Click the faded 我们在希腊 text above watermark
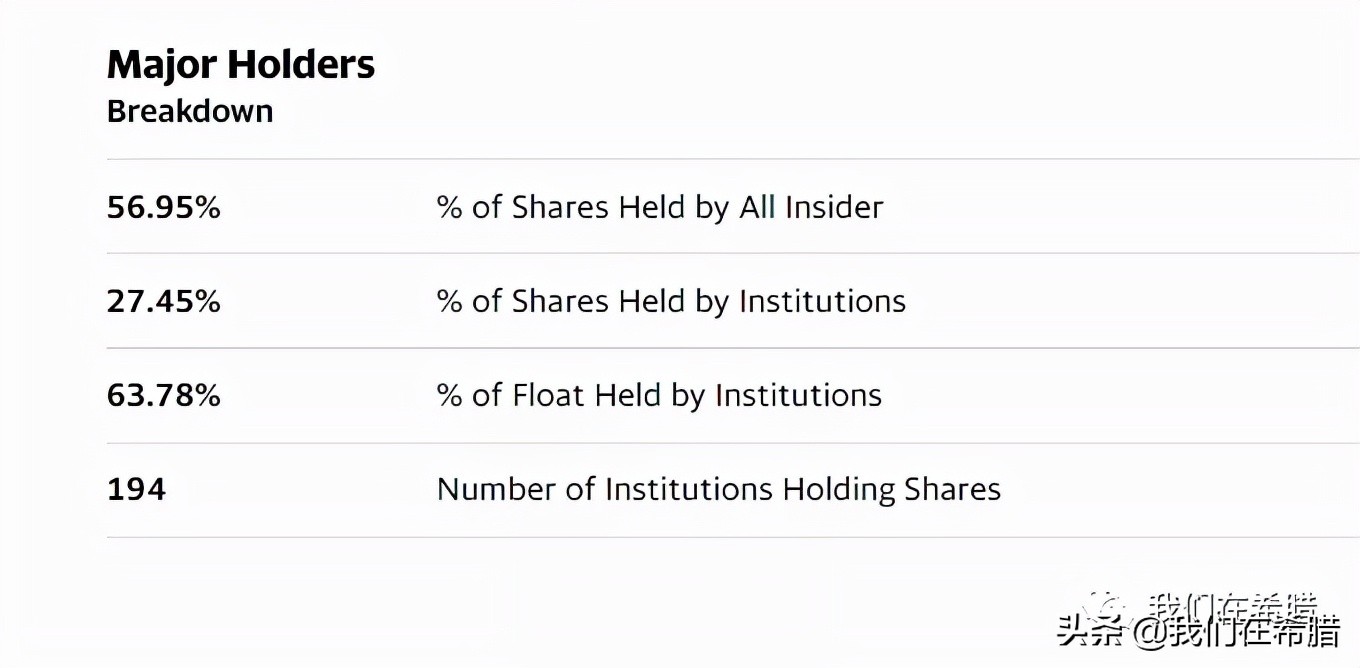The width and height of the screenshot is (1360, 668). tap(1232, 605)
